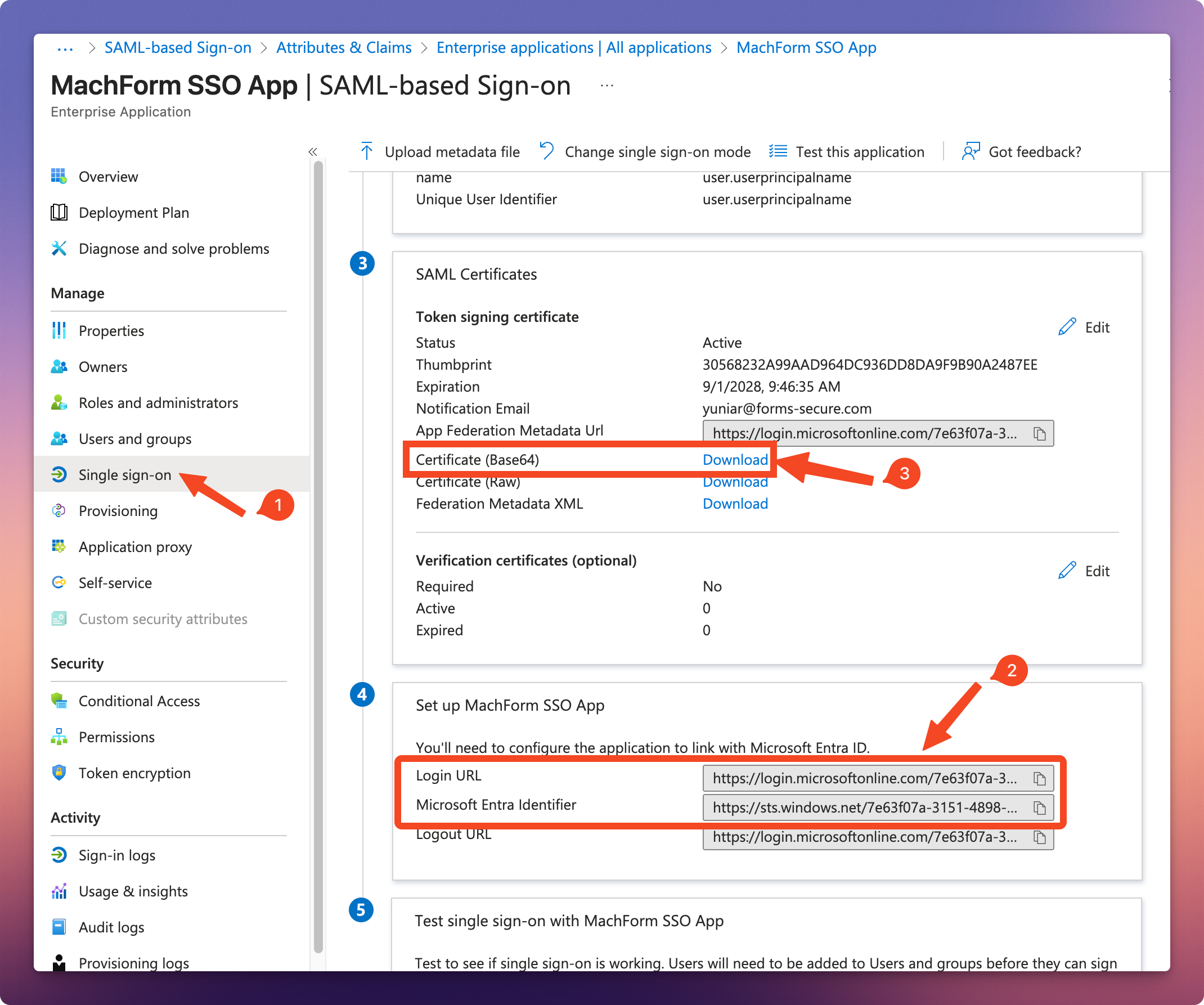Open Conditional Access menu item
Image resolution: width=1204 pixels, height=1005 pixels.
click(139, 701)
